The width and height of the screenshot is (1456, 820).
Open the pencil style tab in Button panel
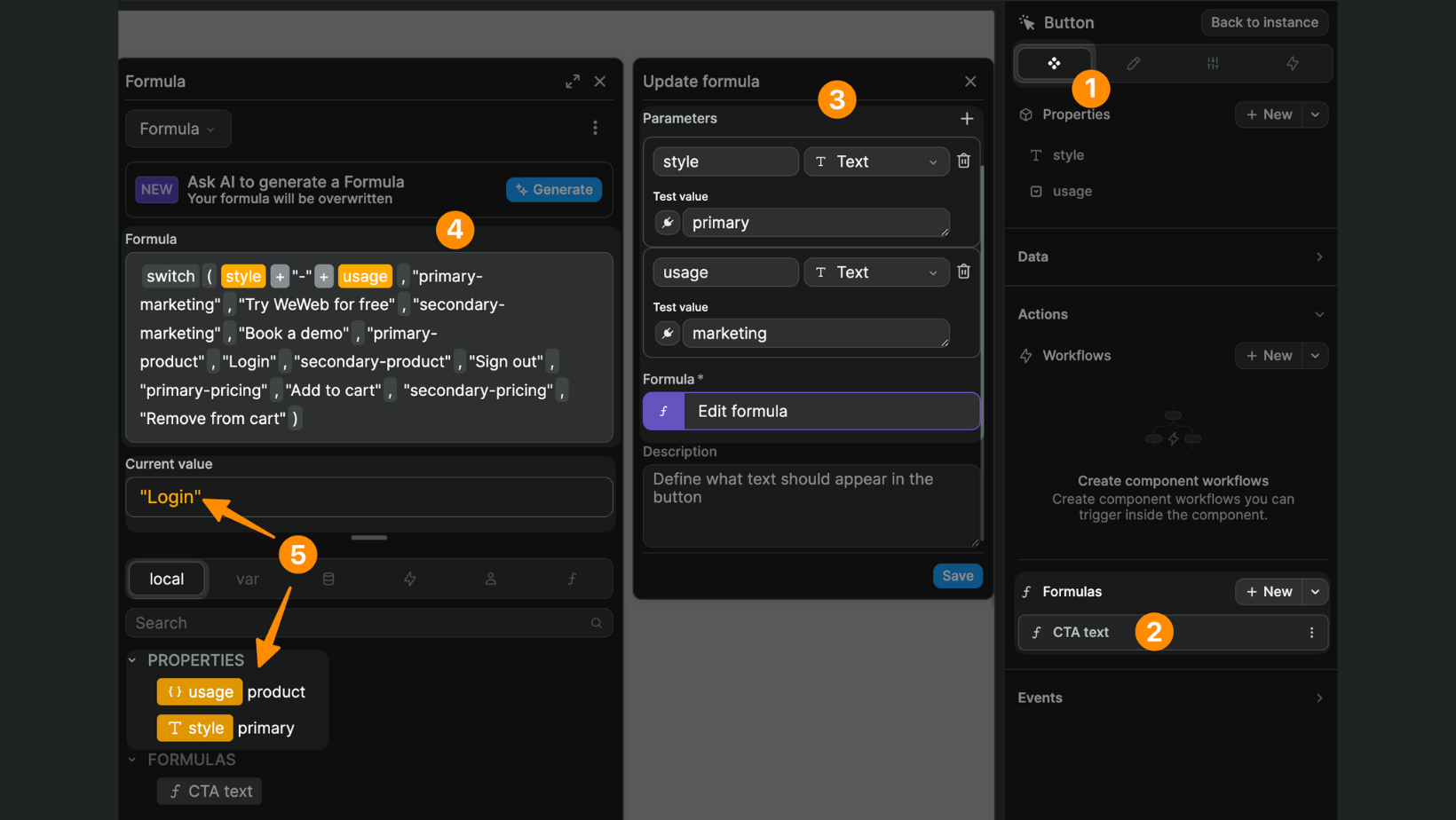tap(1133, 64)
